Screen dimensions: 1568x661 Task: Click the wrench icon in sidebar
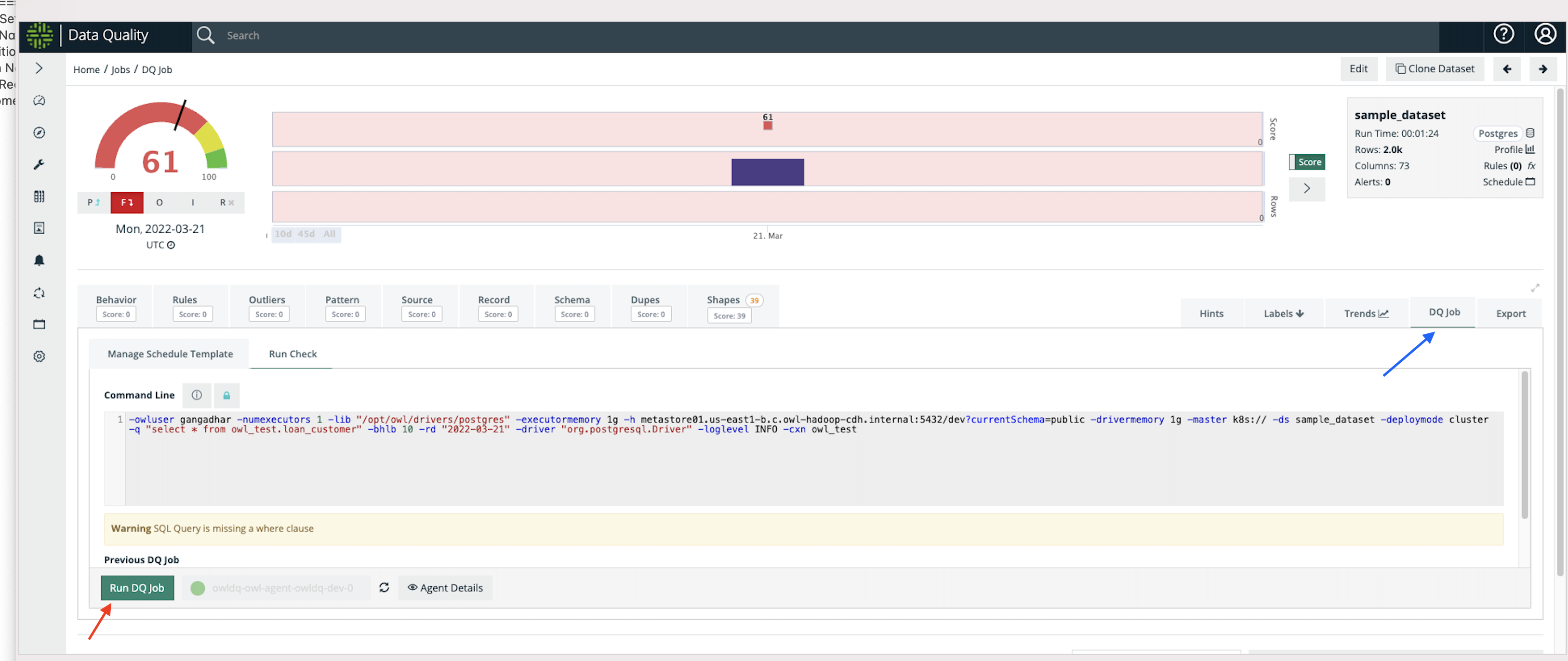tap(39, 164)
